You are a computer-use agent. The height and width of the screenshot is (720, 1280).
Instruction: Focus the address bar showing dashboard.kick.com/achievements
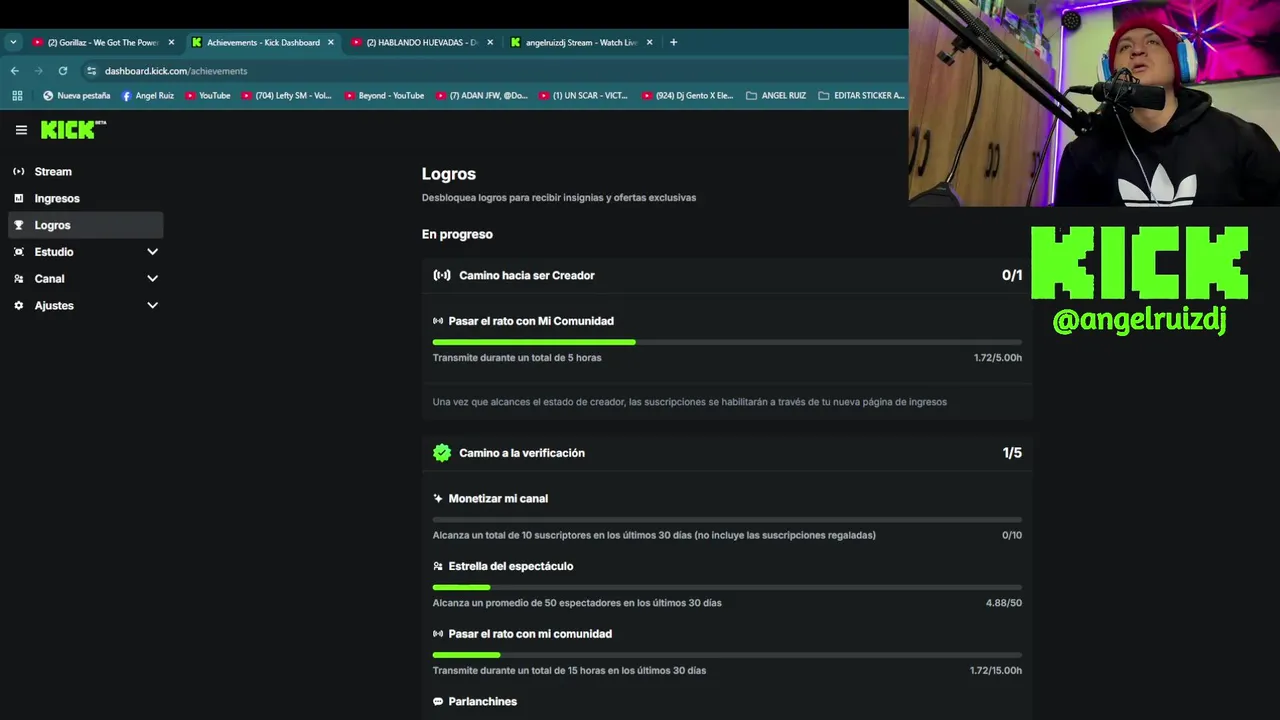point(176,71)
